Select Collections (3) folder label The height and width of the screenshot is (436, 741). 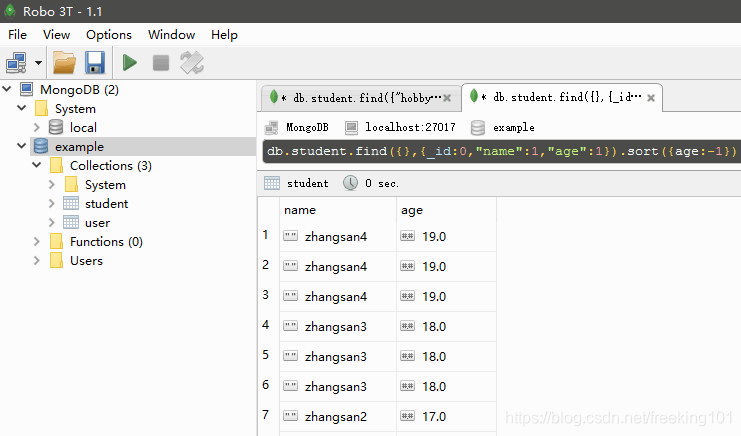point(111,166)
